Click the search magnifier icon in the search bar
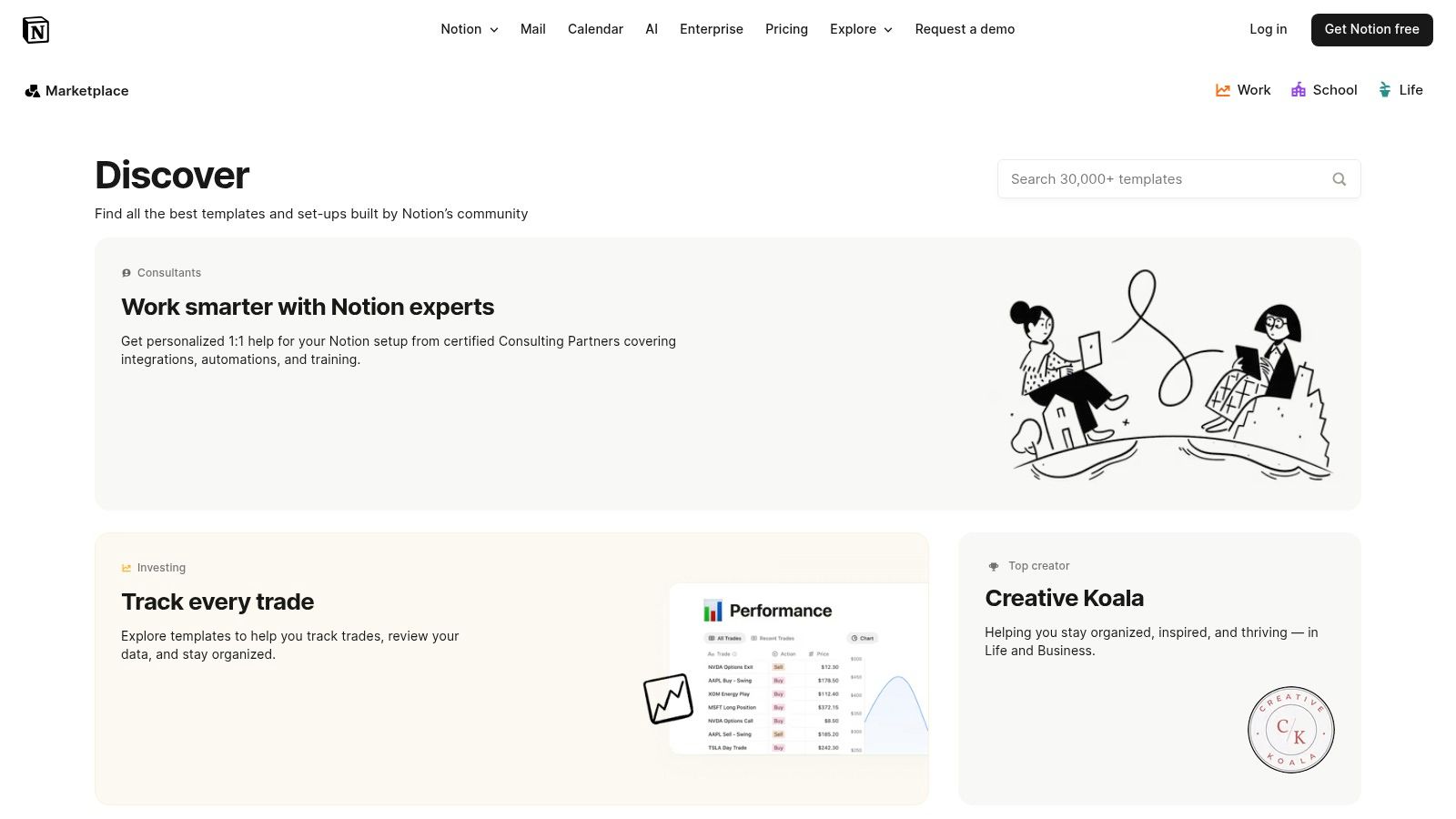Image resolution: width=1456 pixels, height=819 pixels. (x=1339, y=178)
